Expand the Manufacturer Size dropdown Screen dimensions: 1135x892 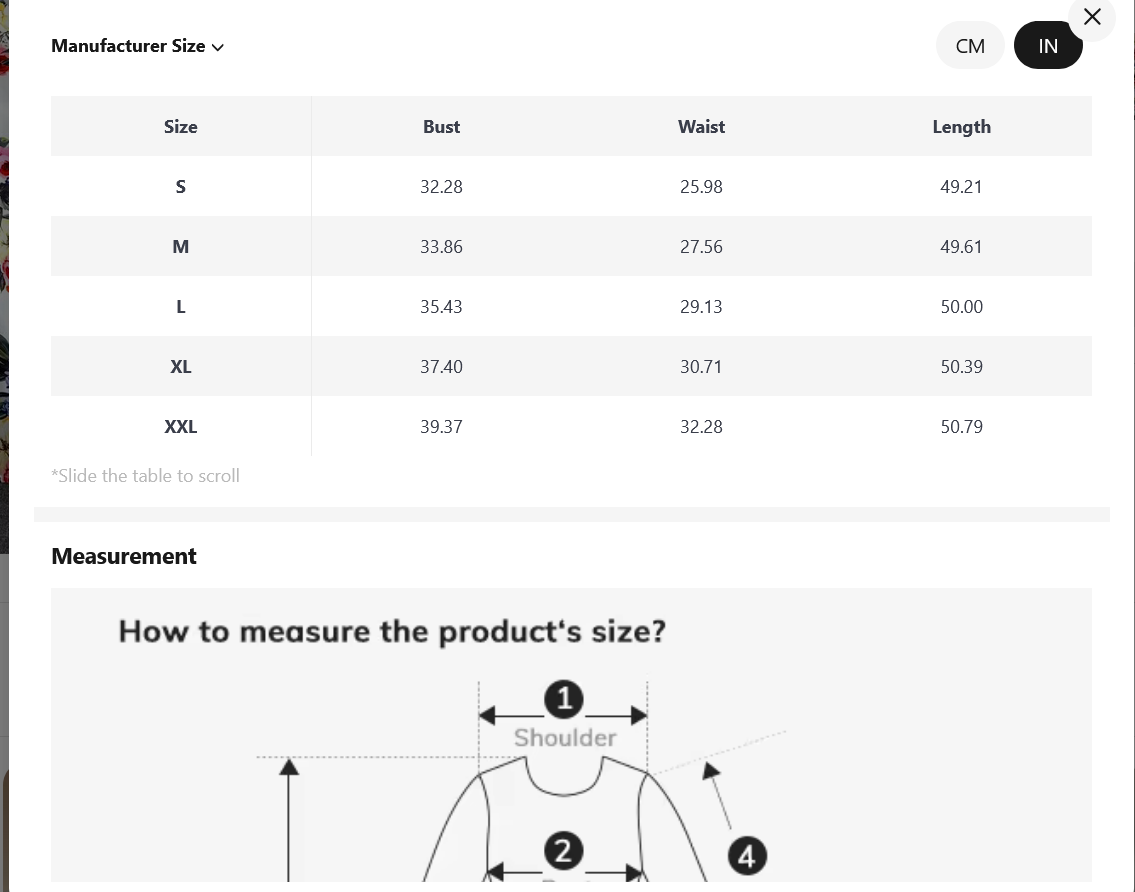click(x=138, y=46)
